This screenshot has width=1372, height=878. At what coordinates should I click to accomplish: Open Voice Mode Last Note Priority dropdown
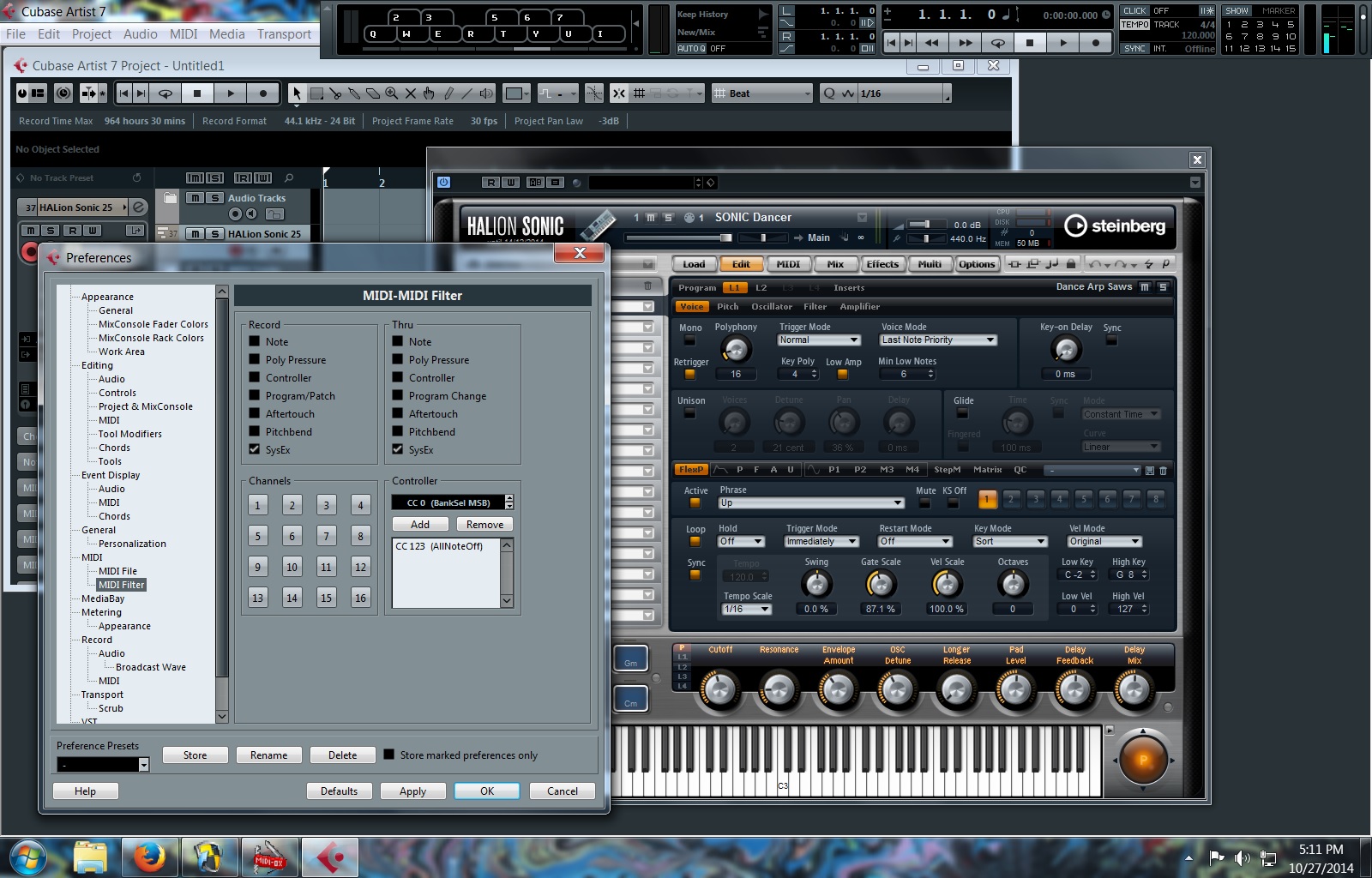(x=938, y=340)
